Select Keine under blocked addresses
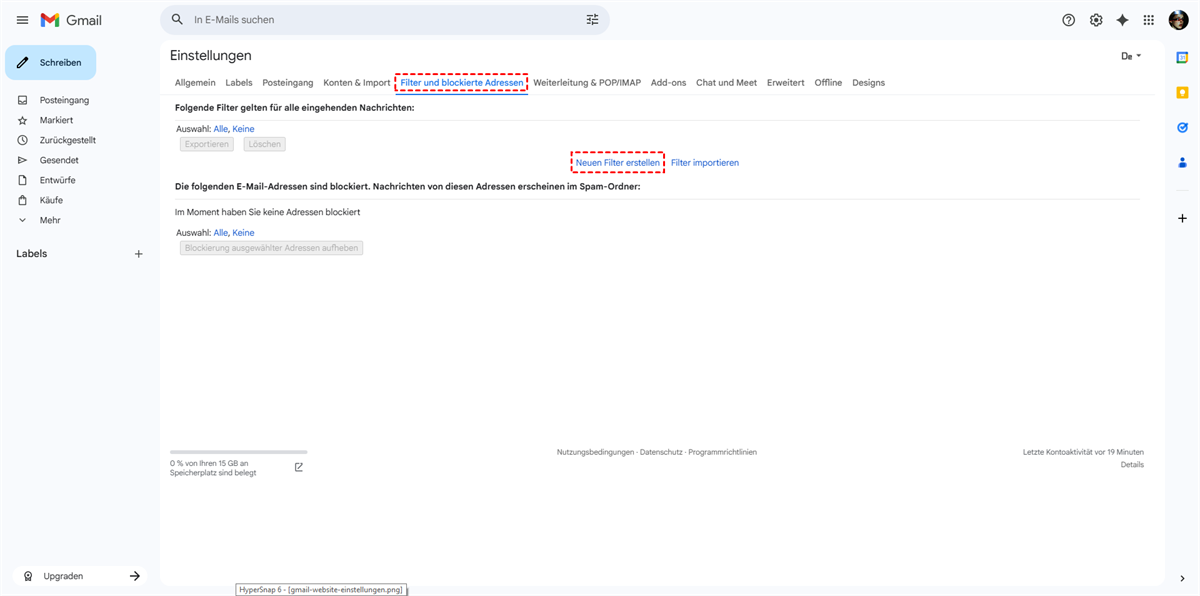Image resolution: width=1200 pixels, height=596 pixels. pos(243,232)
